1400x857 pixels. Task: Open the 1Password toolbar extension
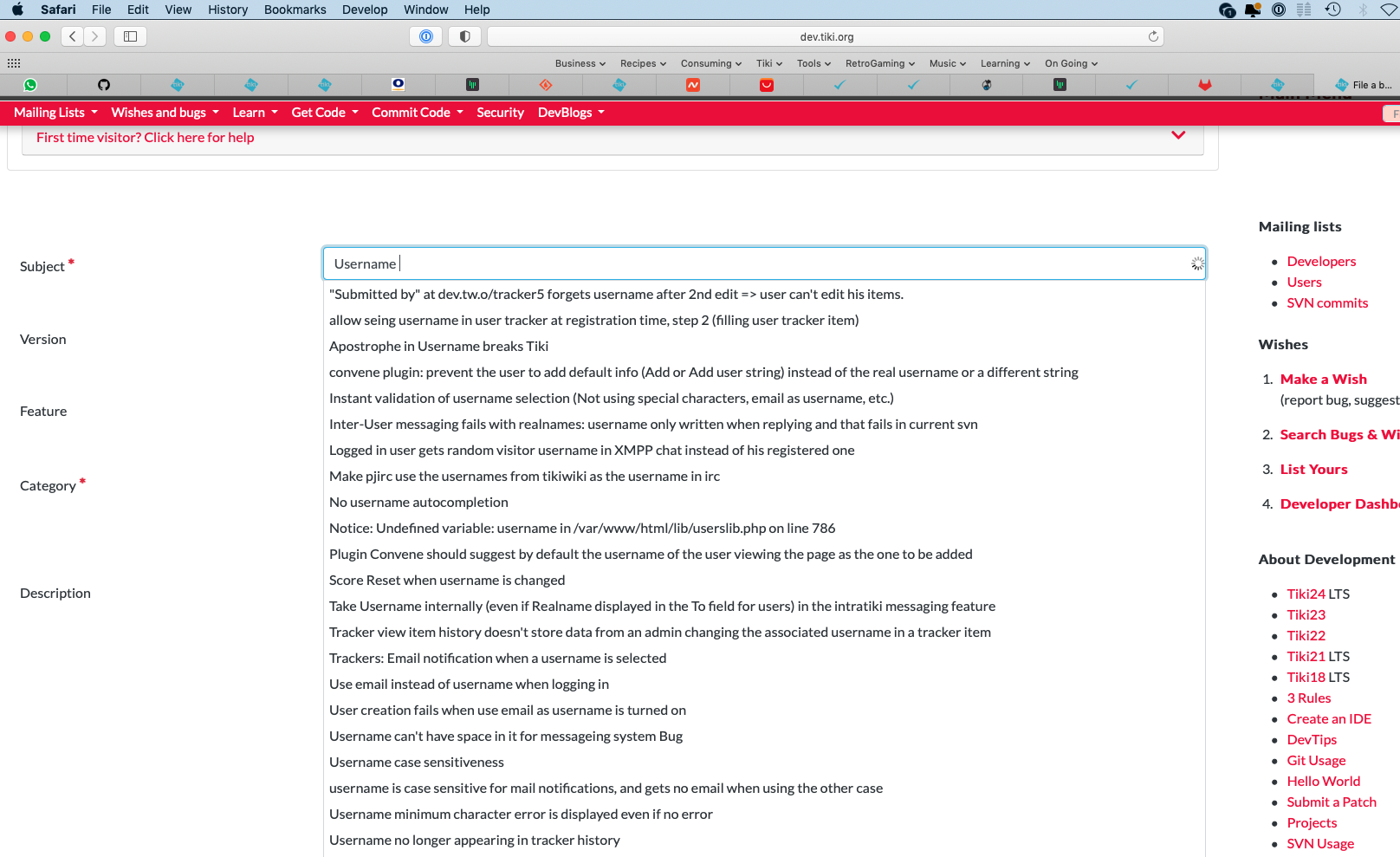426,36
